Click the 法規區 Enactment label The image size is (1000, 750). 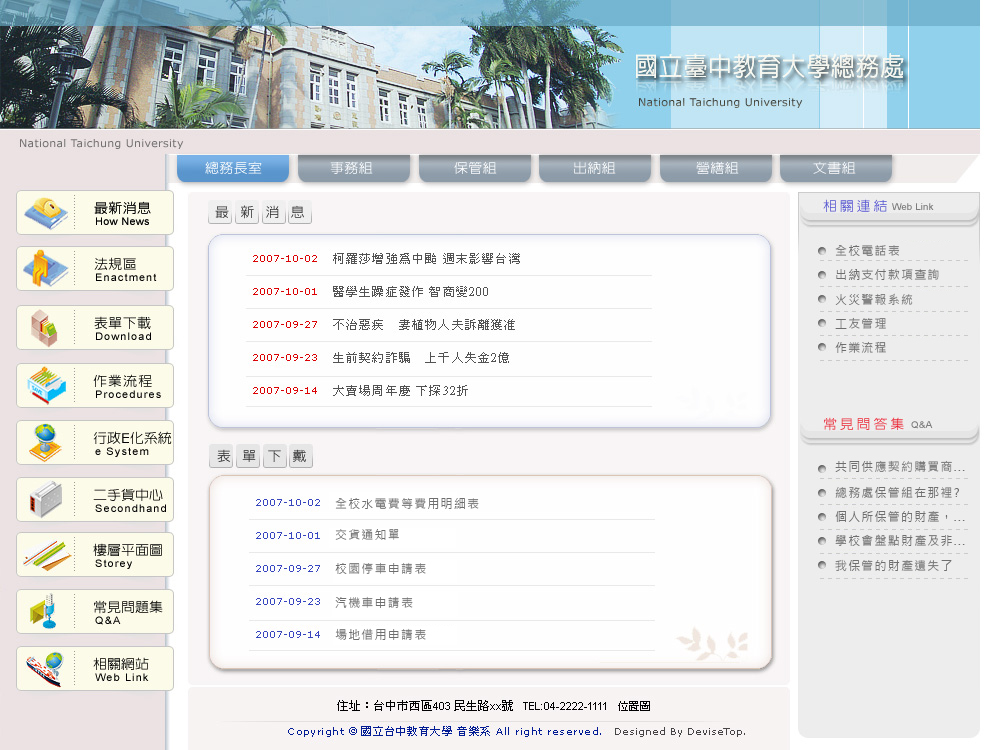pyautogui.click(x=126, y=270)
